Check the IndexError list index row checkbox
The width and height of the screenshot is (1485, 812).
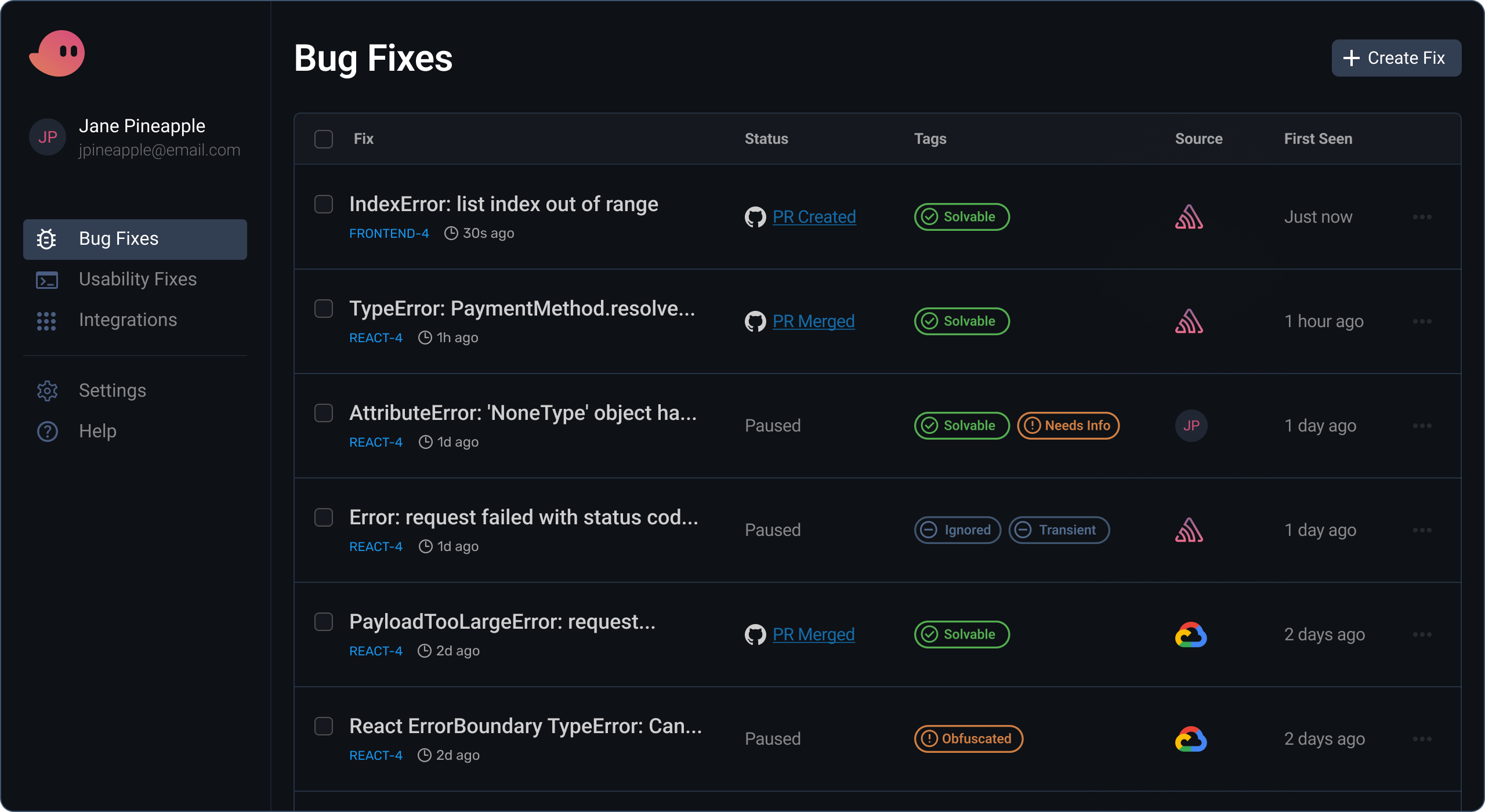coord(324,204)
